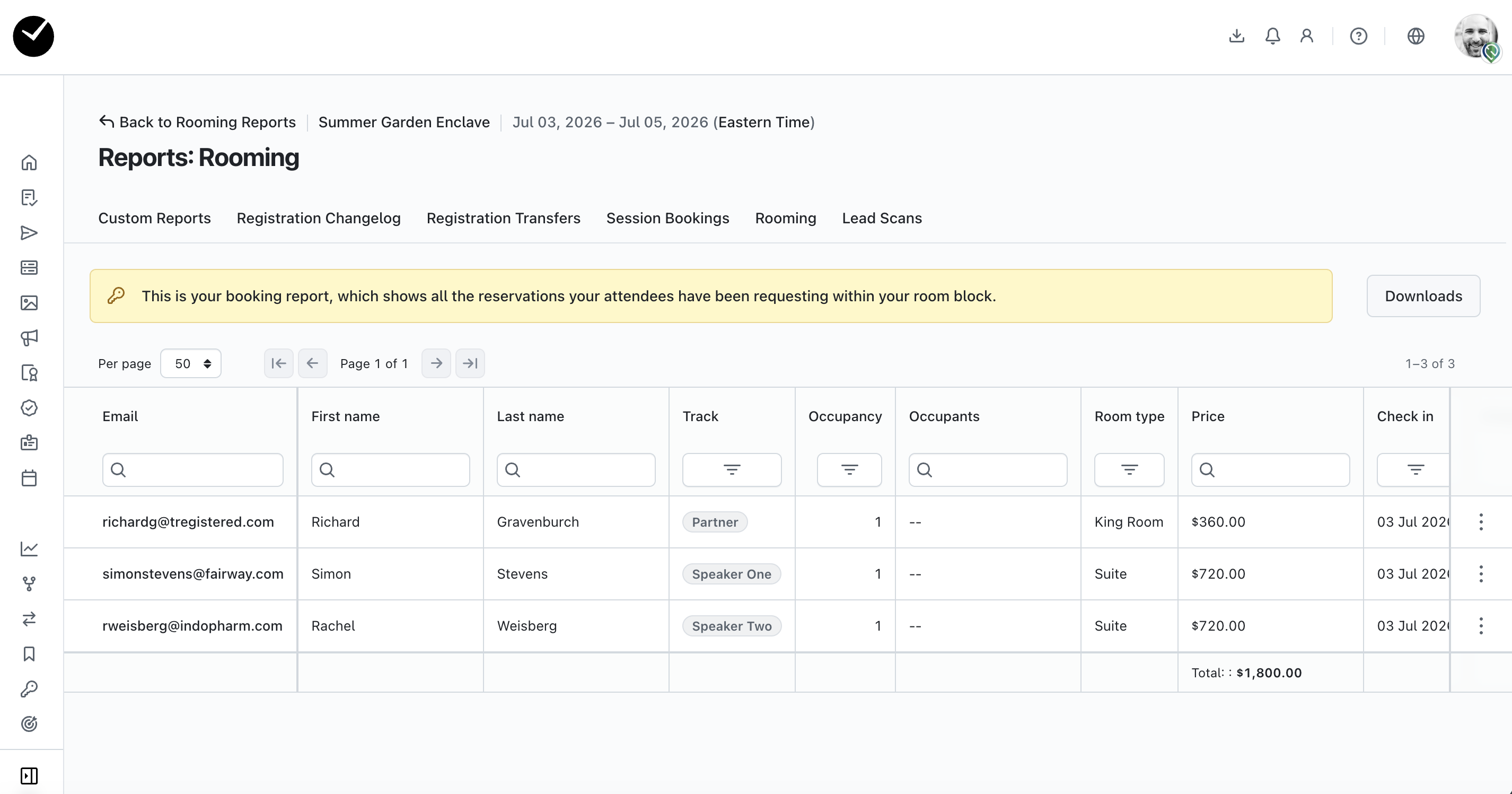
Task: Open row actions menu for Simon Stevens
Action: coord(1480,574)
